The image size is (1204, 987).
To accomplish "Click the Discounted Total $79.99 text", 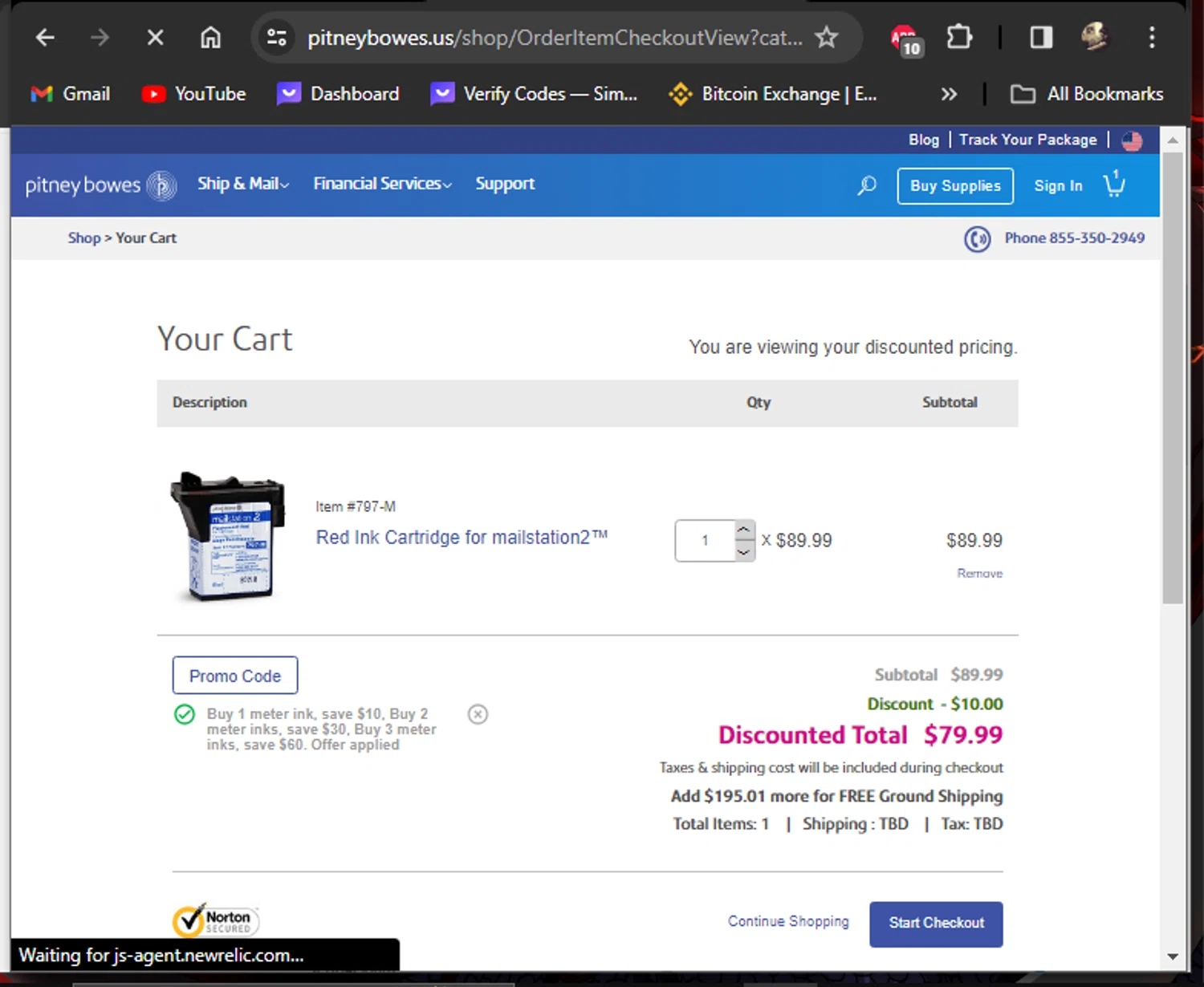I will [x=860, y=735].
